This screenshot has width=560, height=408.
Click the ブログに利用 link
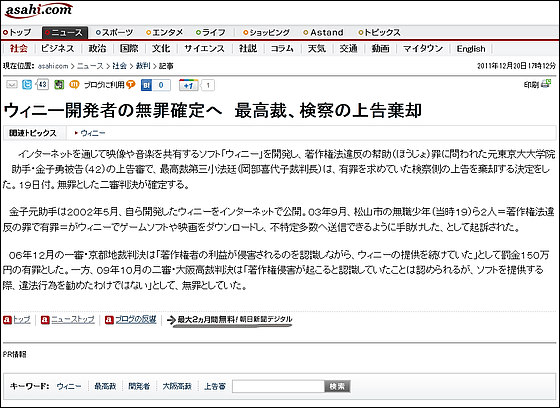tap(104, 85)
